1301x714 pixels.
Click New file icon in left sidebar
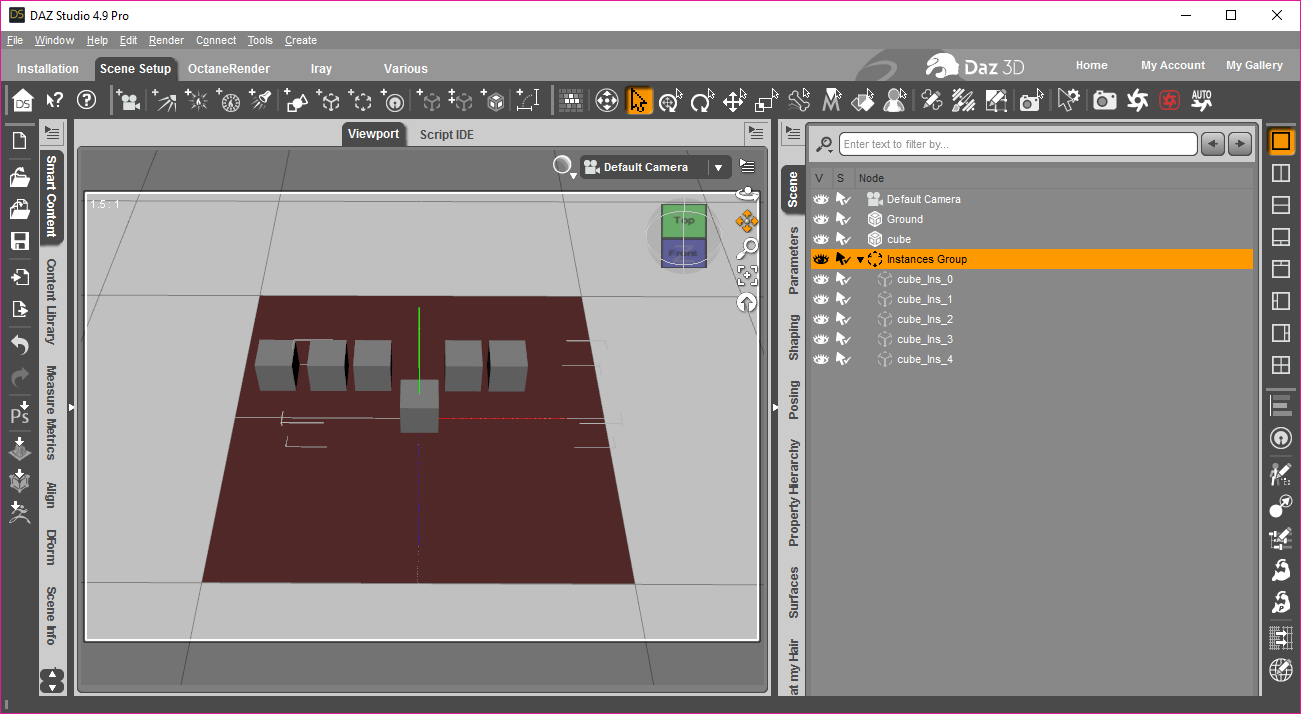tap(19, 141)
